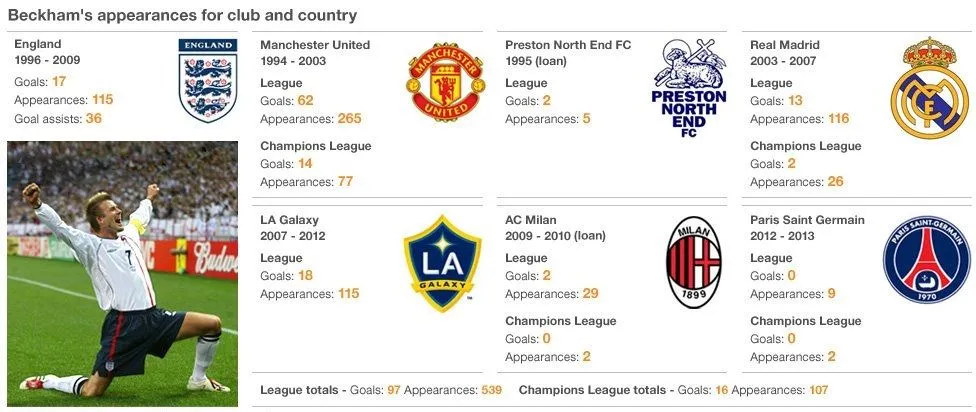The height and width of the screenshot is (412, 976).
Task: Click the Manchester United club badge
Action: point(446,82)
